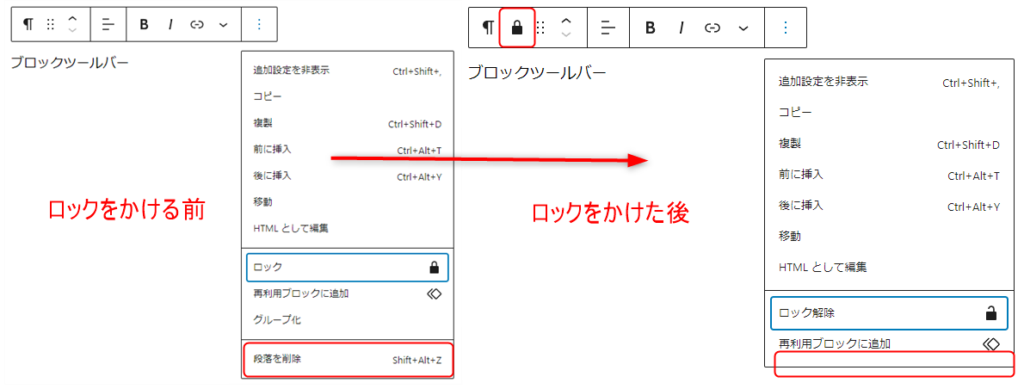Choose コピー in left menu
The image size is (1024, 389).
(347, 97)
